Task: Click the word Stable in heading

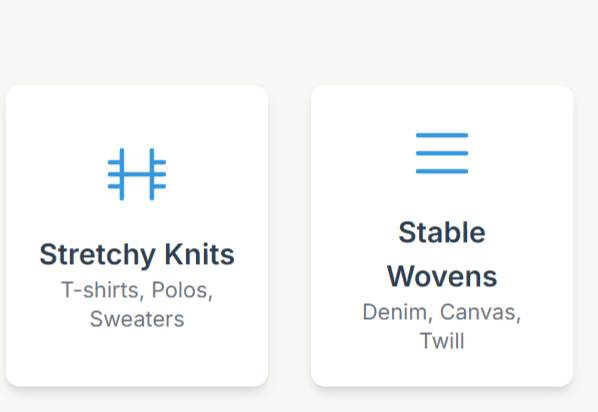Action: tap(442, 232)
